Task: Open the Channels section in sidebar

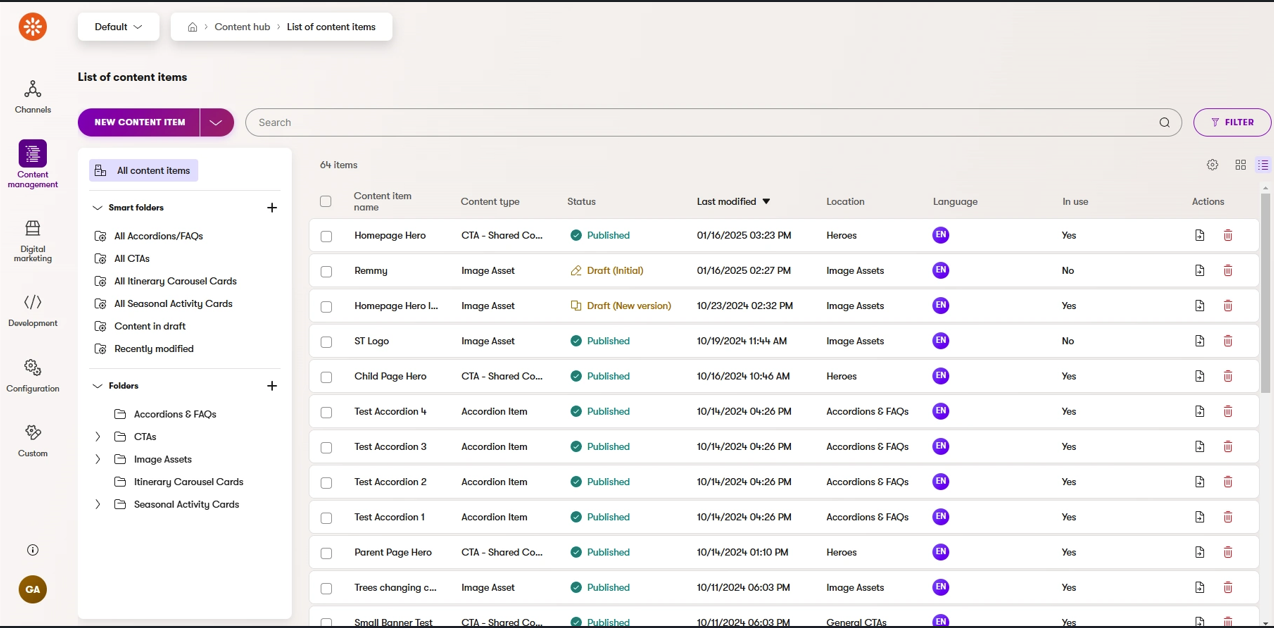Action: (32, 96)
